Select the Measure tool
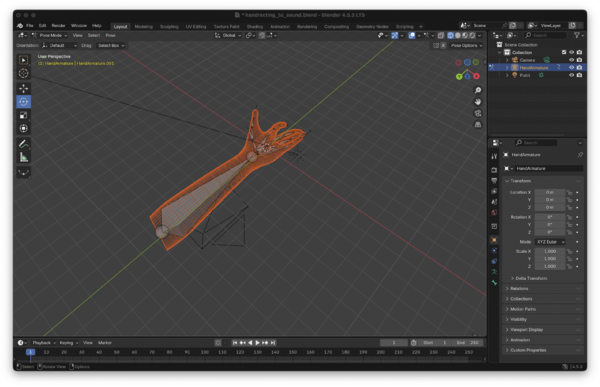 click(24, 157)
